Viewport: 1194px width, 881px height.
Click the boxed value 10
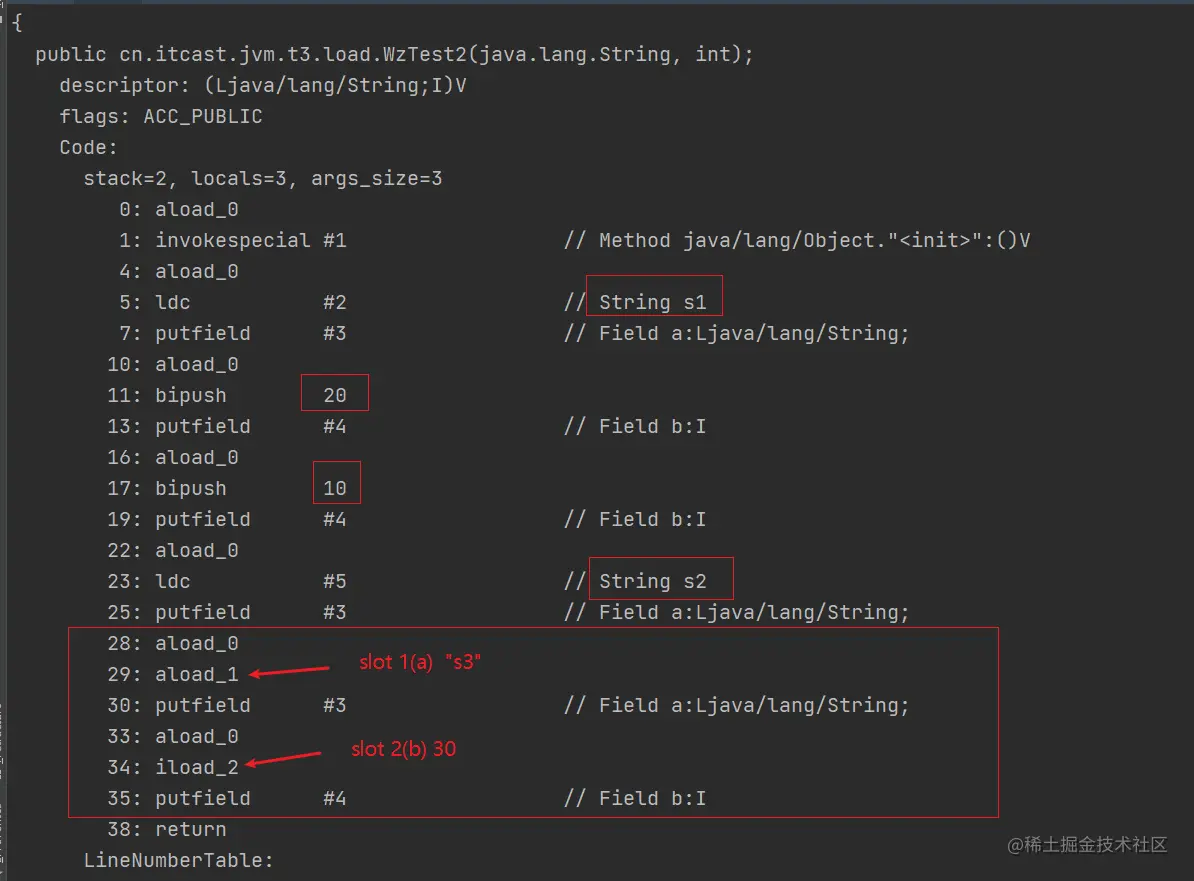pyautogui.click(x=335, y=488)
